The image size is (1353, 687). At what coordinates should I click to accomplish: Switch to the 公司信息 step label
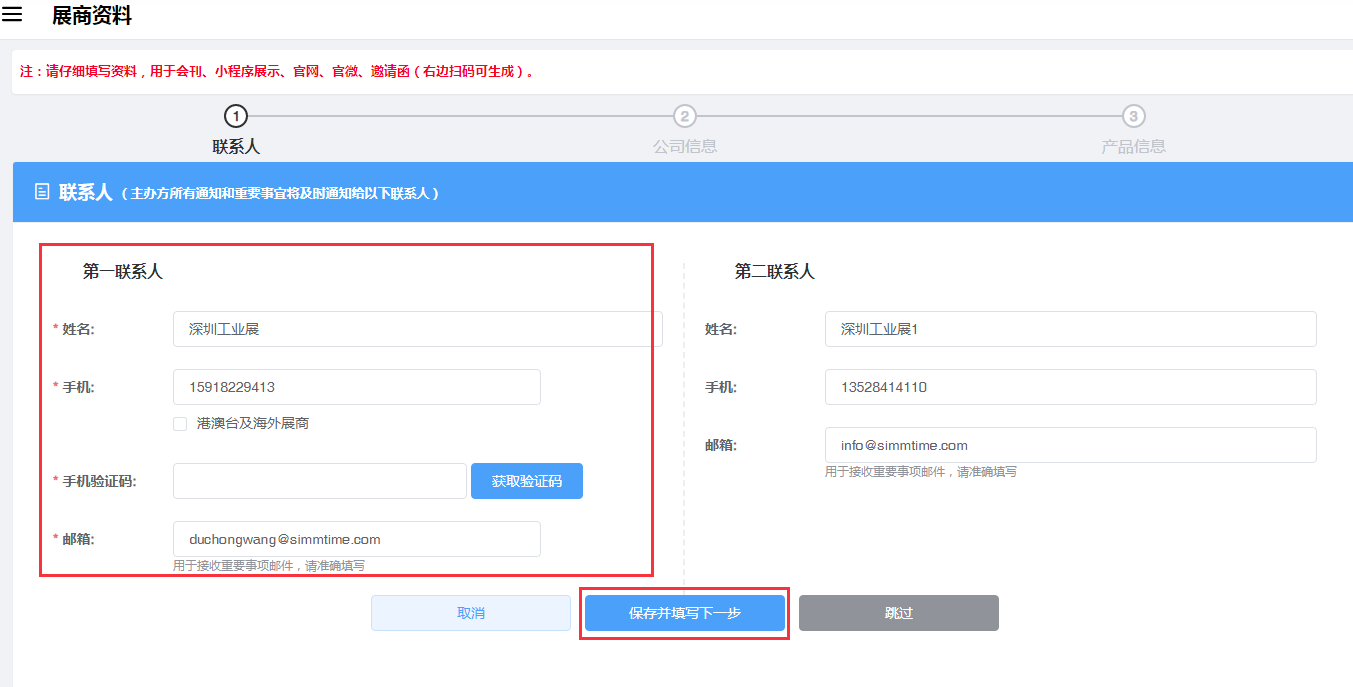(684, 146)
